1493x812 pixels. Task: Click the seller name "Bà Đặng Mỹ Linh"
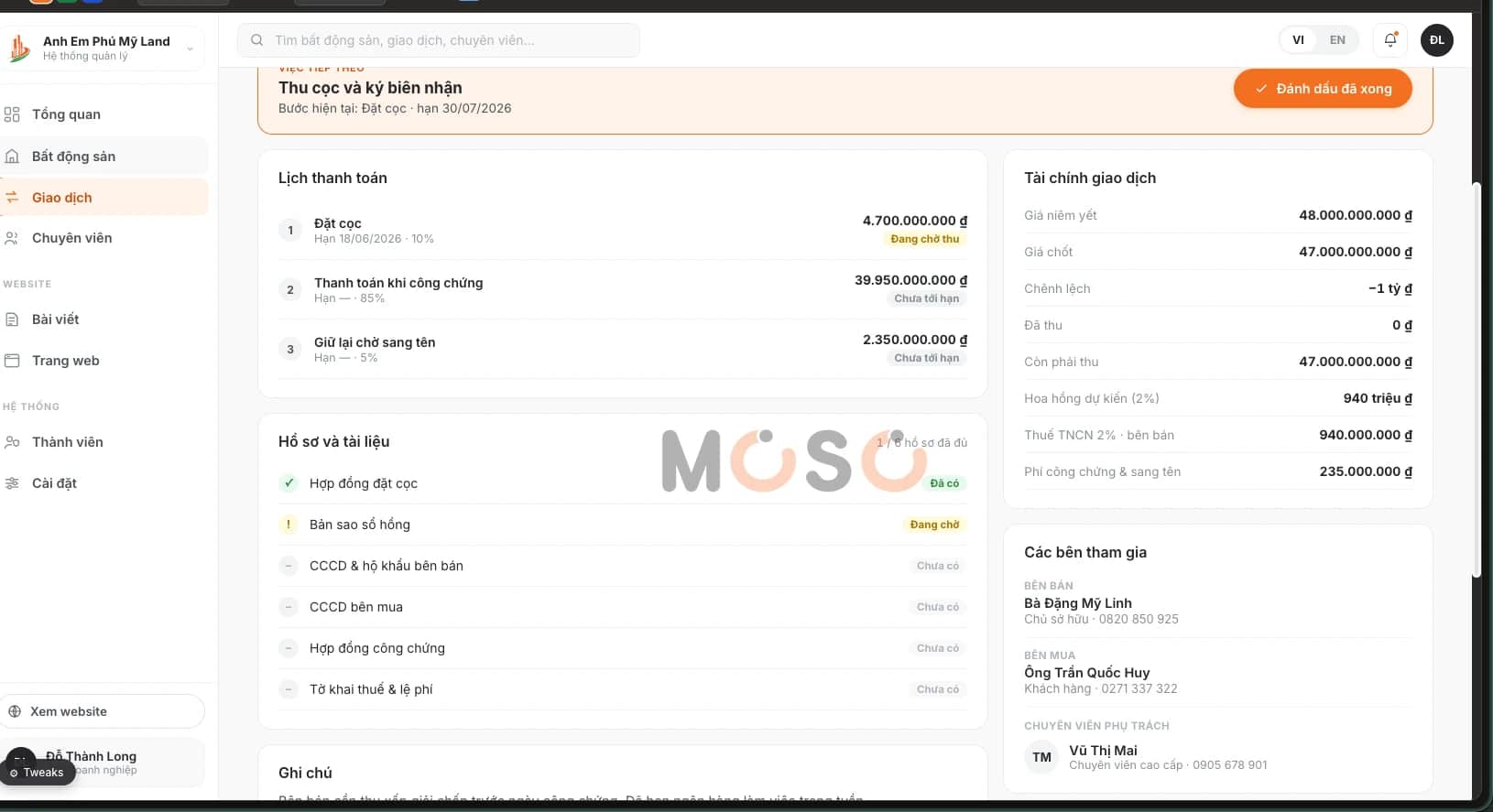tap(1078, 603)
